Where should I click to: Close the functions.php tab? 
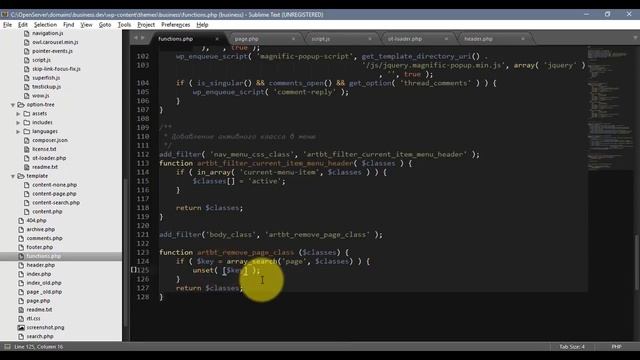click(217, 39)
